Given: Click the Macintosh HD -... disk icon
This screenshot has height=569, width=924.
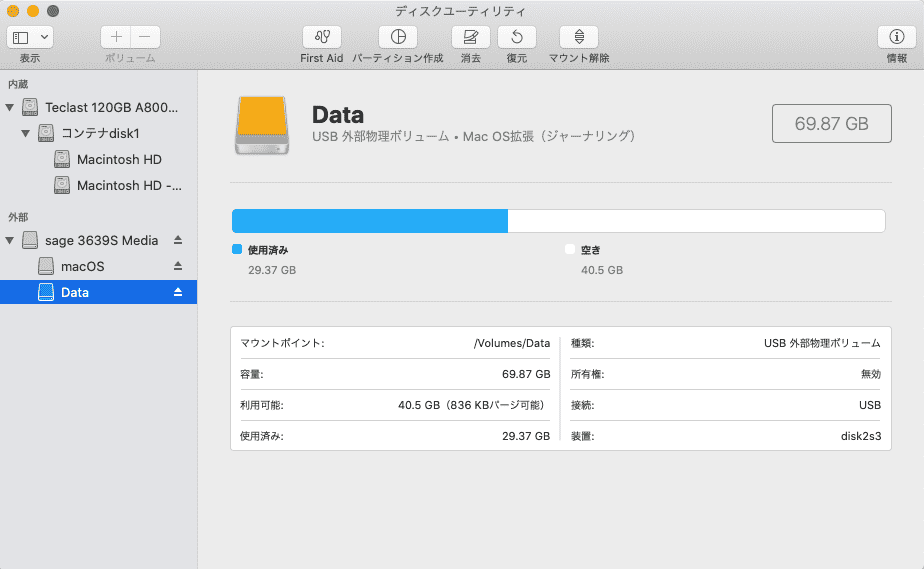Looking at the screenshot, I should pyautogui.click(x=62, y=185).
